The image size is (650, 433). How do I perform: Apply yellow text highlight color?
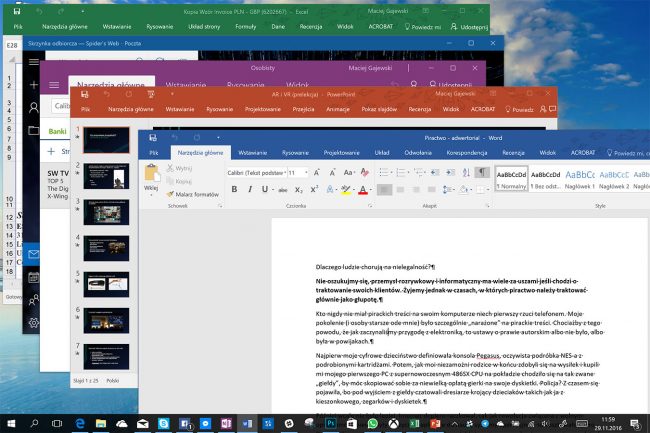pyautogui.click(x=345, y=190)
